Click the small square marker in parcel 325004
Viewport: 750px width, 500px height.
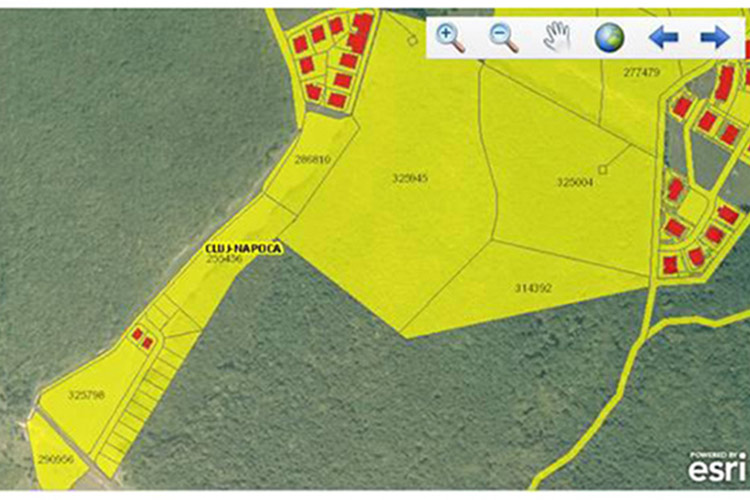pyautogui.click(x=602, y=169)
